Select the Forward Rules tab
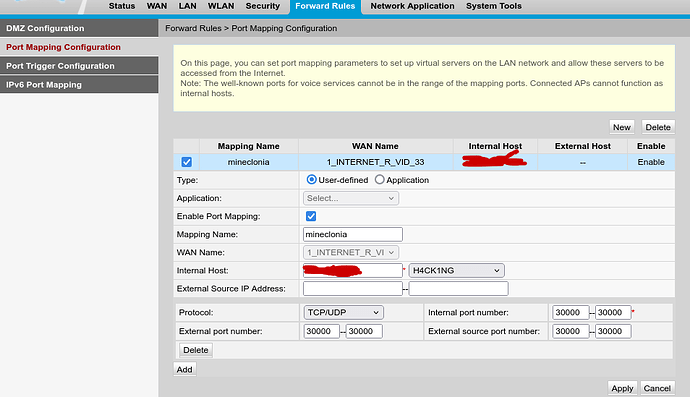This screenshot has height=397, width=690. pos(325,7)
